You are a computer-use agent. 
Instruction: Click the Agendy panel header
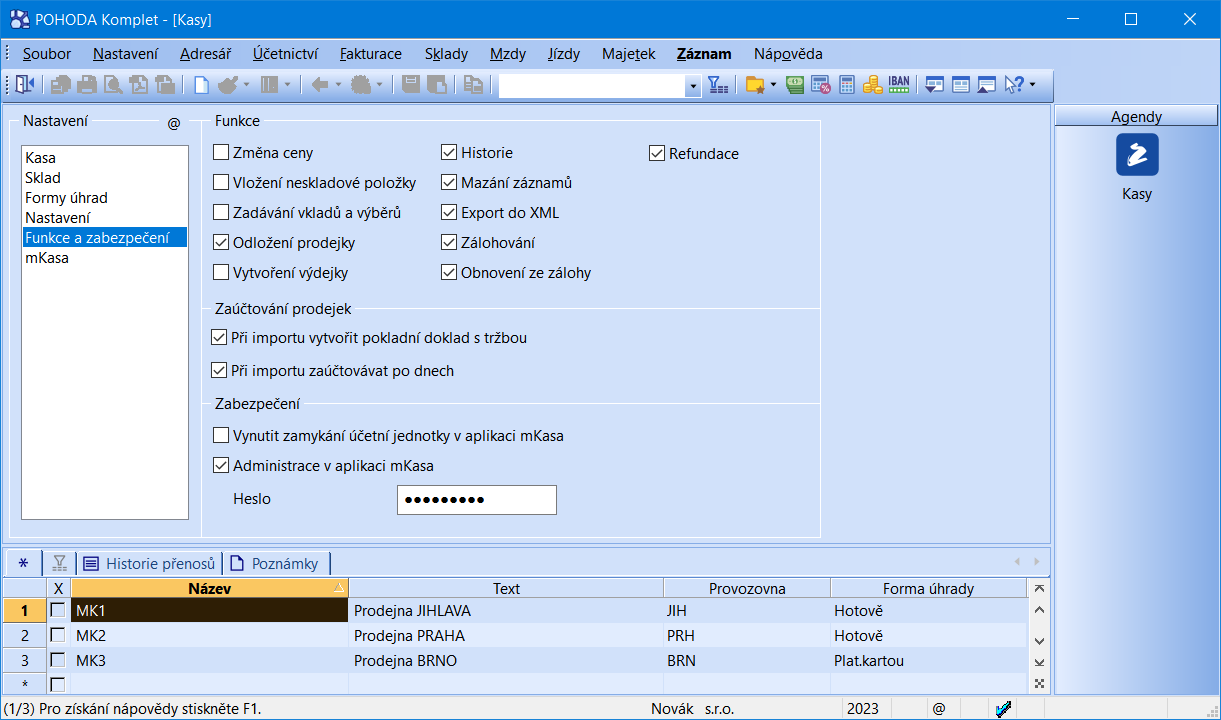click(x=1137, y=116)
